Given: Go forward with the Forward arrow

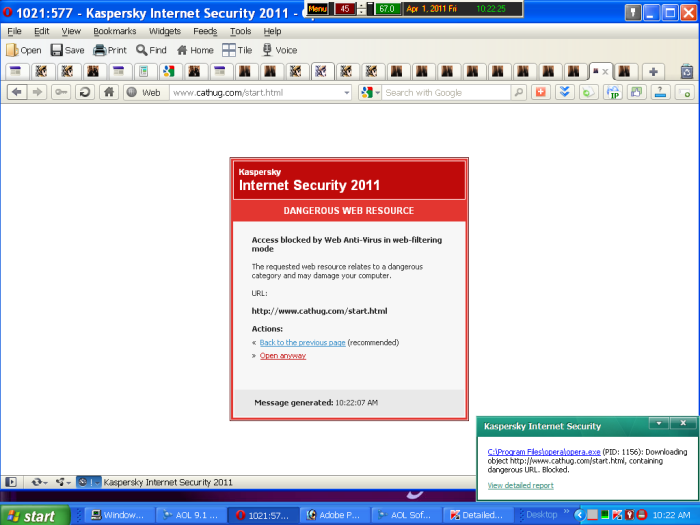Looking at the screenshot, I should [38, 92].
